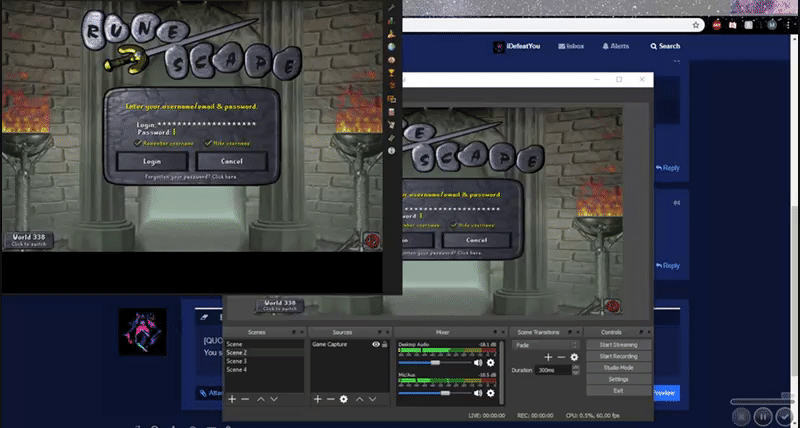Move the source up in Sources panel
Screen dimensions: 800x428
[x=360, y=399]
